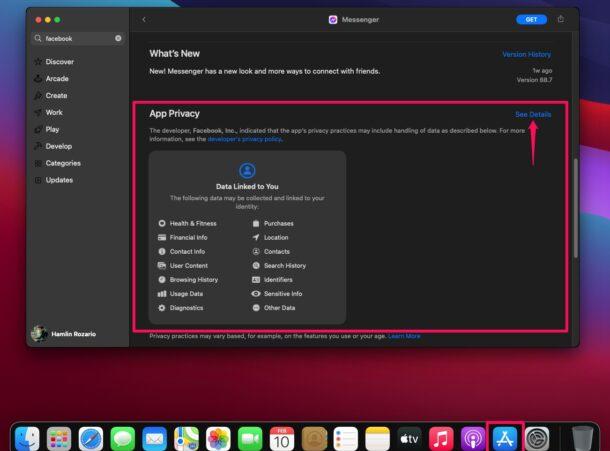
Task: Click the GET button for Messenger
Action: (531, 19)
